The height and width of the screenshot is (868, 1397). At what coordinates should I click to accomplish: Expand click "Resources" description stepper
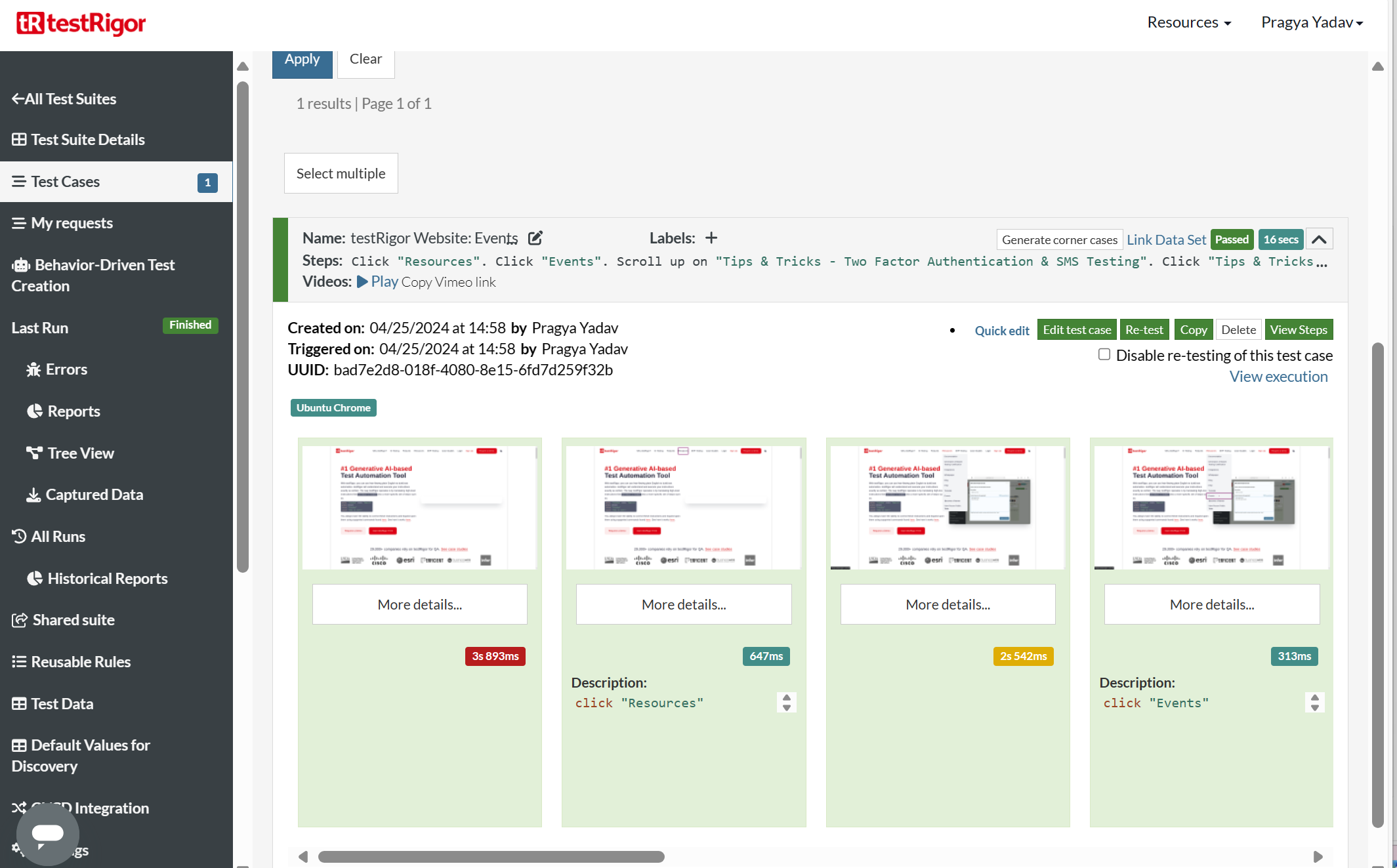(786, 703)
